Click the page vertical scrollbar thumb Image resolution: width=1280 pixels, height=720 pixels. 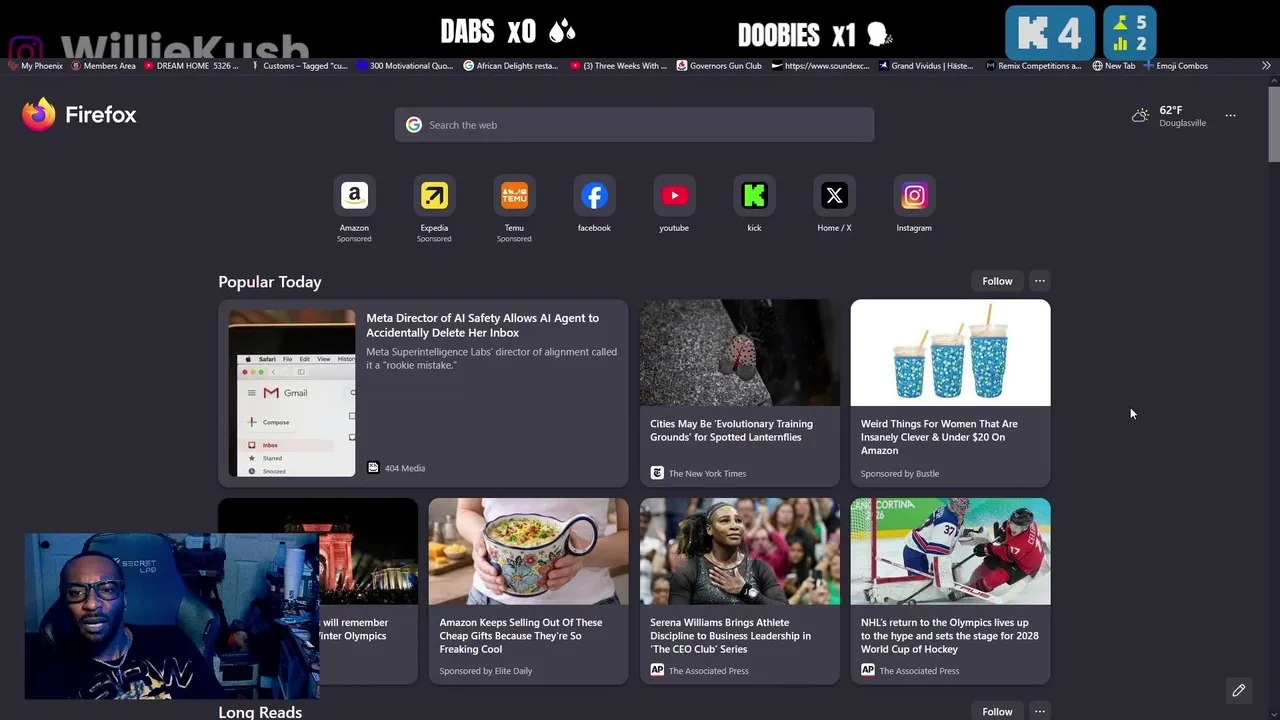coord(1273,124)
